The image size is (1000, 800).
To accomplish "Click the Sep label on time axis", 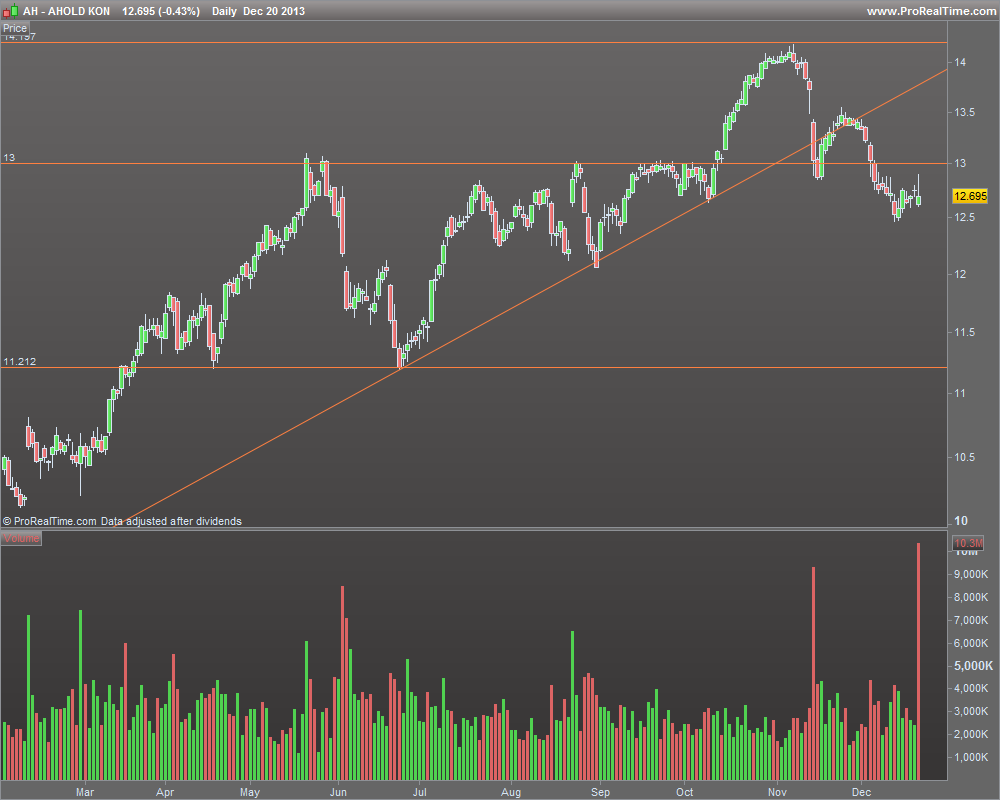I will click(x=600, y=792).
